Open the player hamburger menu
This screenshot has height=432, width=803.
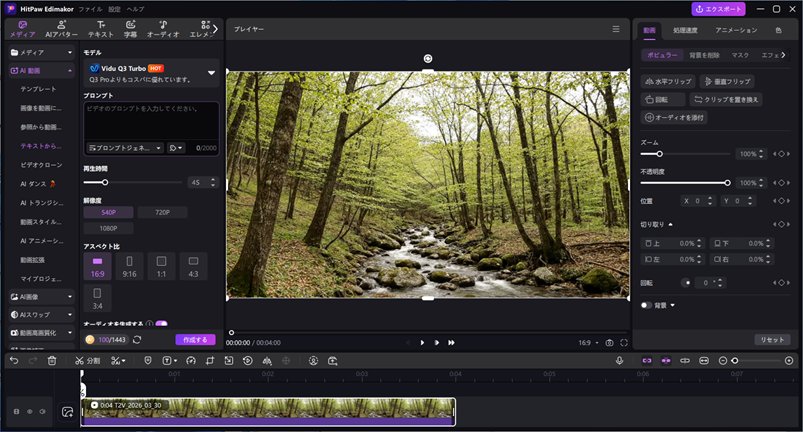(616, 29)
